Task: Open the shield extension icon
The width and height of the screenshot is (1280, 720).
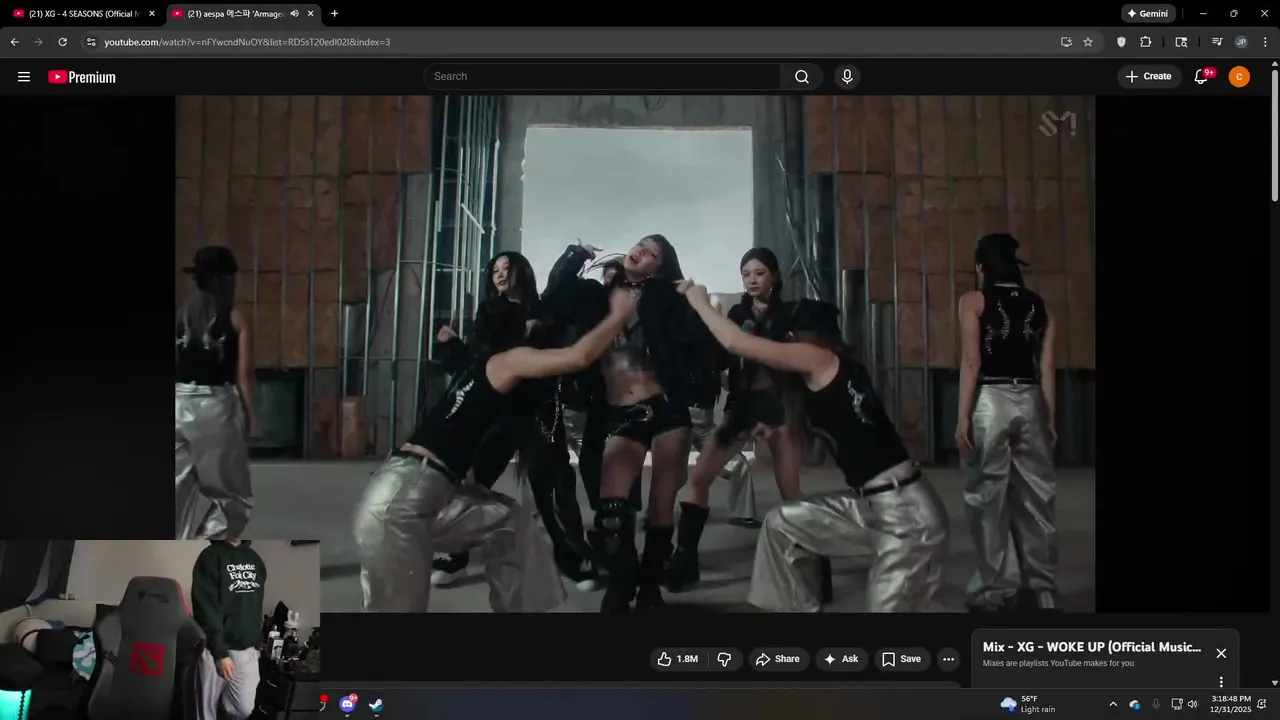Action: pyautogui.click(x=1121, y=42)
